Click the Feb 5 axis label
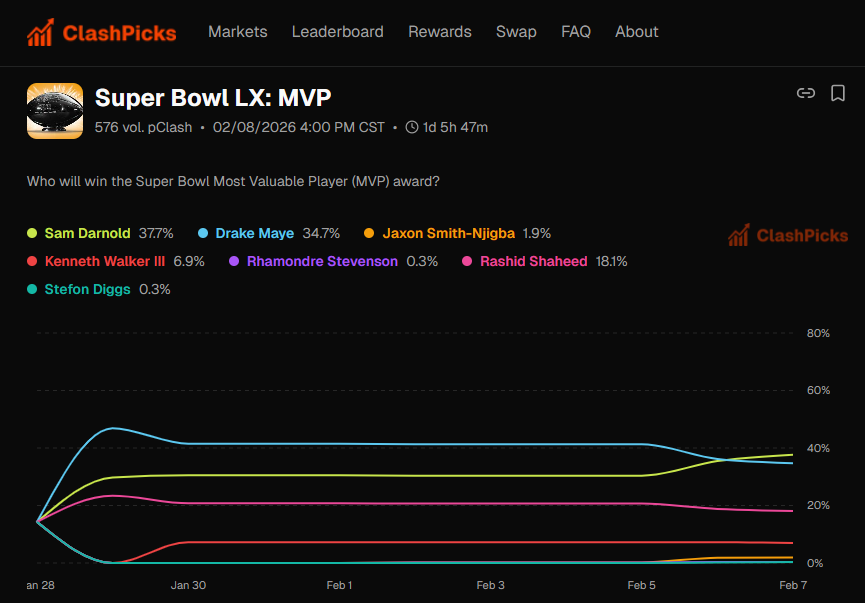This screenshot has width=865, height=603. [642, 585]
